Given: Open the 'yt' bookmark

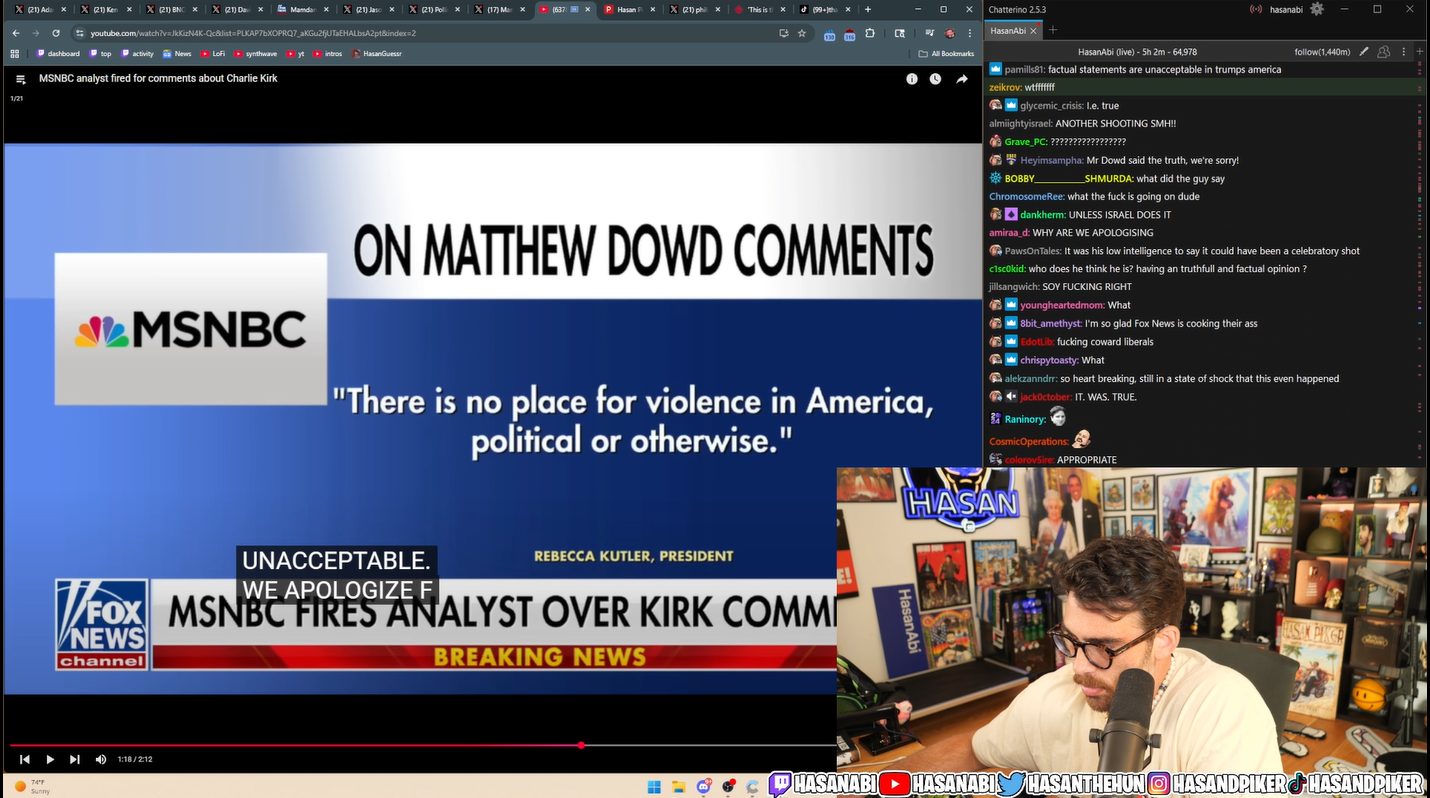Looking at the screenshot, I should [295, 54].
